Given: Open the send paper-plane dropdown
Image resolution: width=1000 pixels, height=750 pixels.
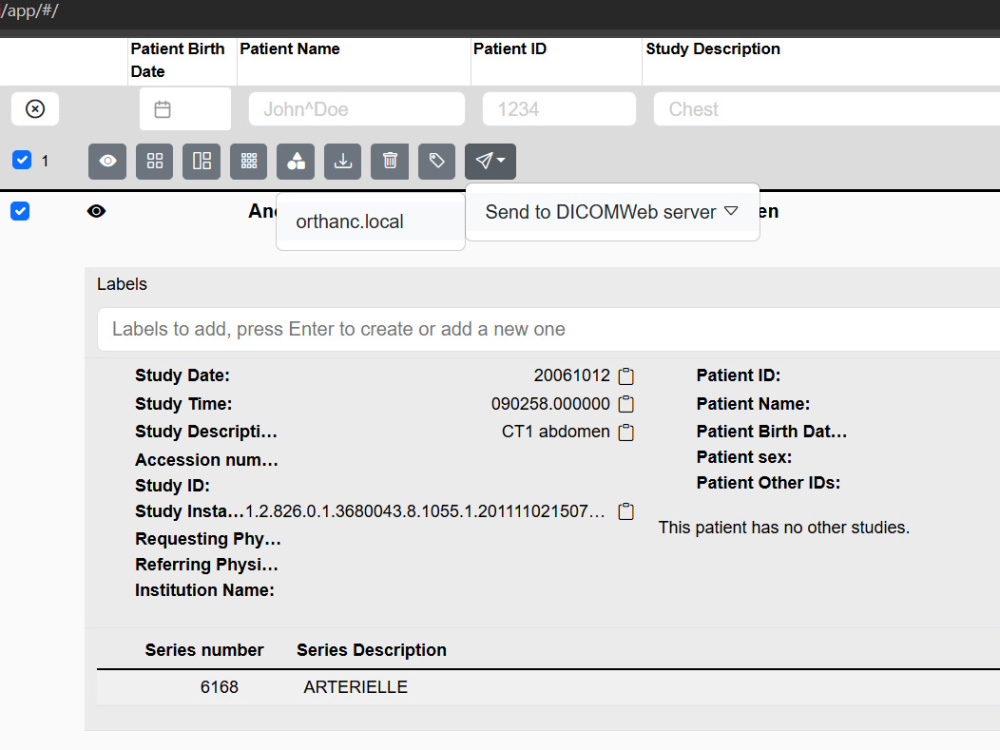Looking at the screenshot, I should 490,161.
